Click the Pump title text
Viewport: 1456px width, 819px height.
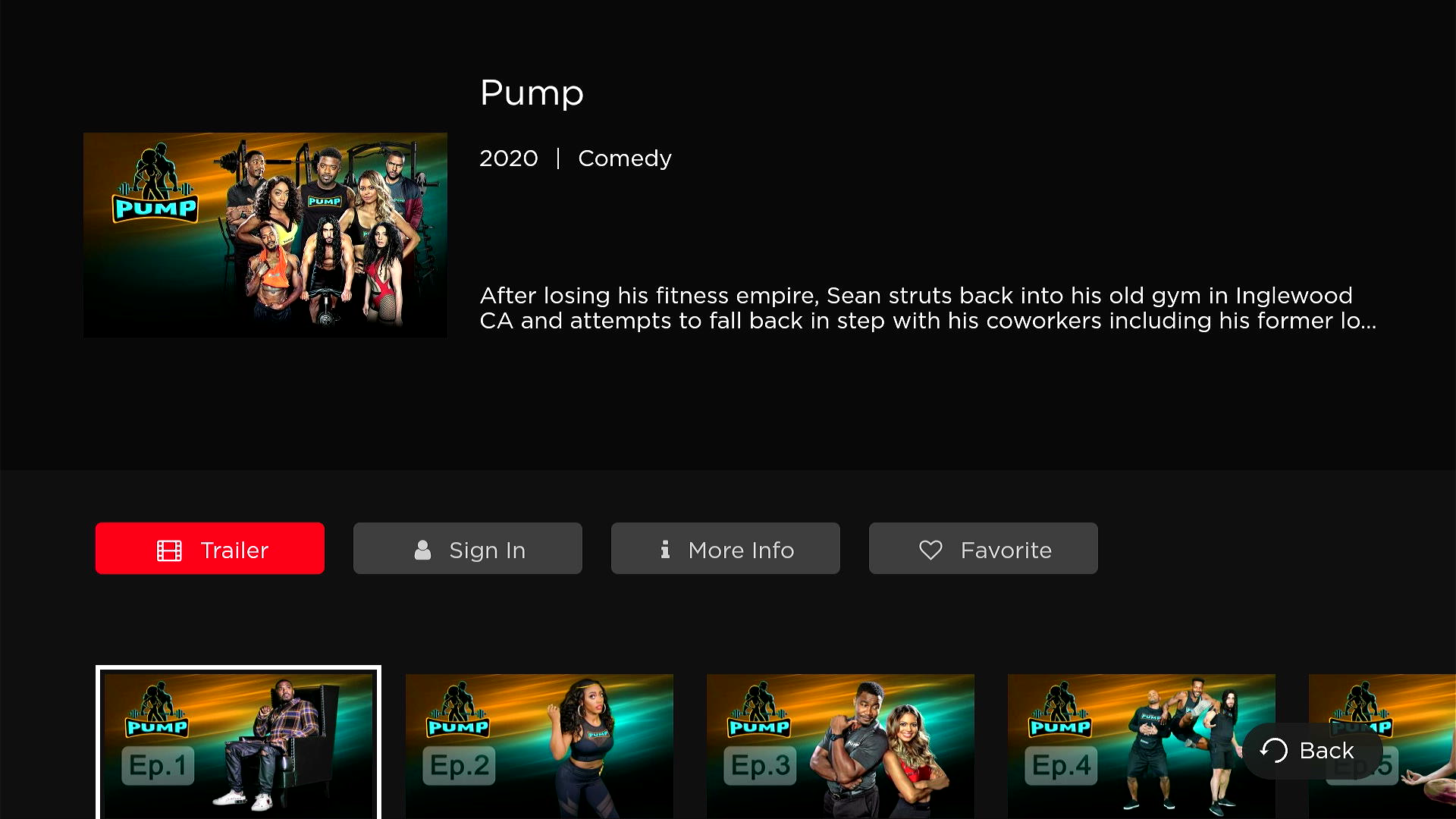coord(532,93)
